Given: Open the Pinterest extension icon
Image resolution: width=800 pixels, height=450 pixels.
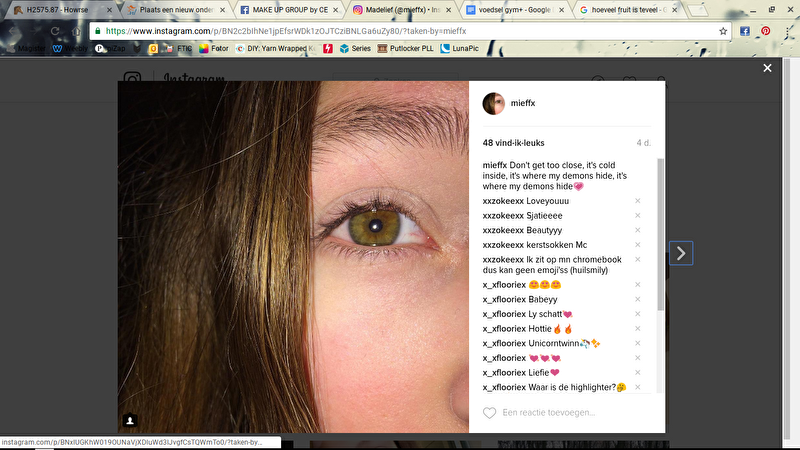Looking at the screenshot, I should tap(765, 31).
